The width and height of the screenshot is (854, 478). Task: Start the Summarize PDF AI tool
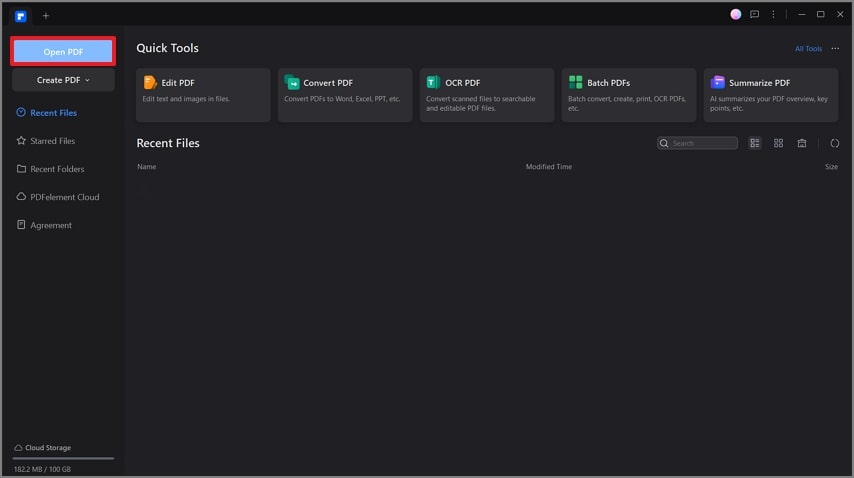[771, 95]
